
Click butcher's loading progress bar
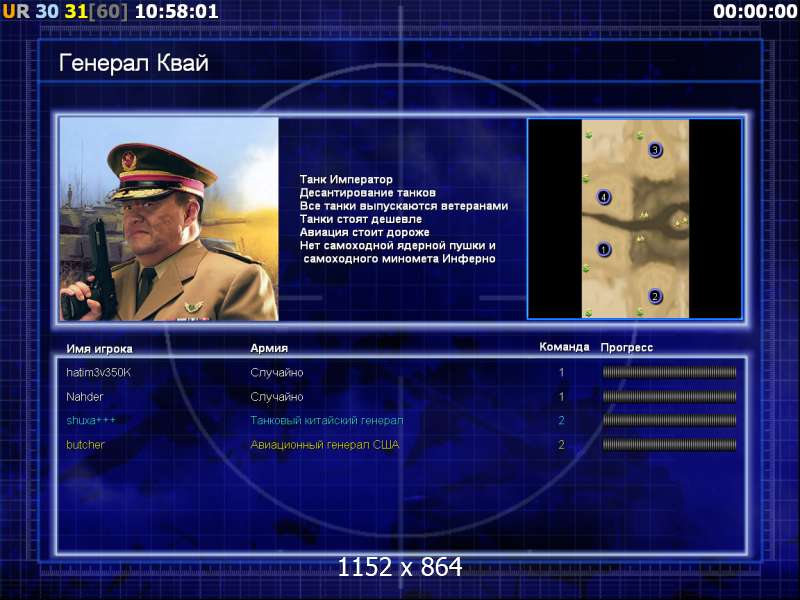[669, 445]
